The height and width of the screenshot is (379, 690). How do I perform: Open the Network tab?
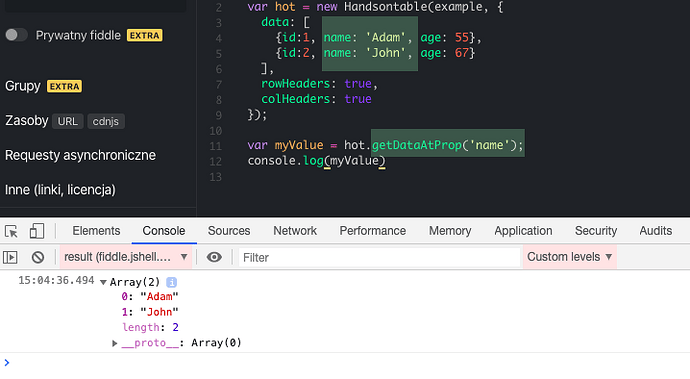coord(295,231)
